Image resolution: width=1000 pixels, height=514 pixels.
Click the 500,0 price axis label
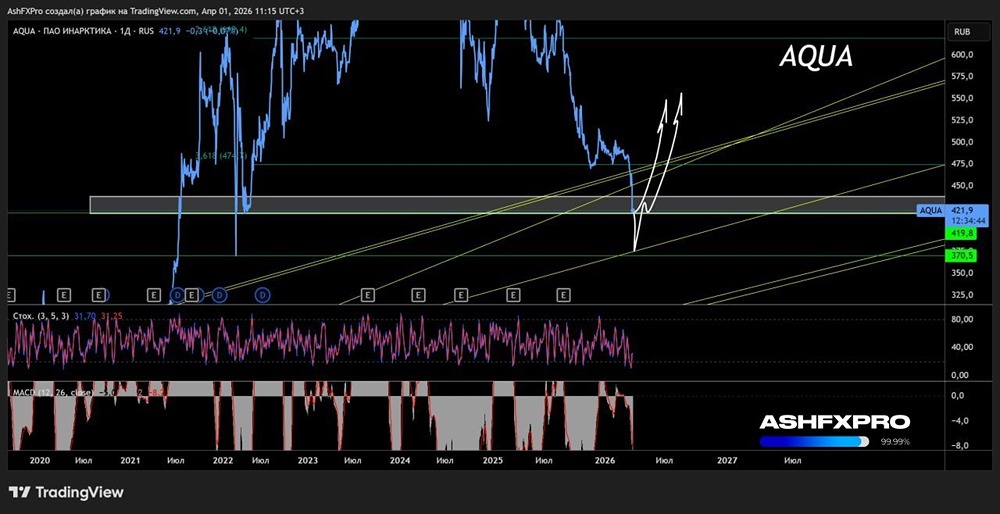pyautogui.click(x=962, y=142)
